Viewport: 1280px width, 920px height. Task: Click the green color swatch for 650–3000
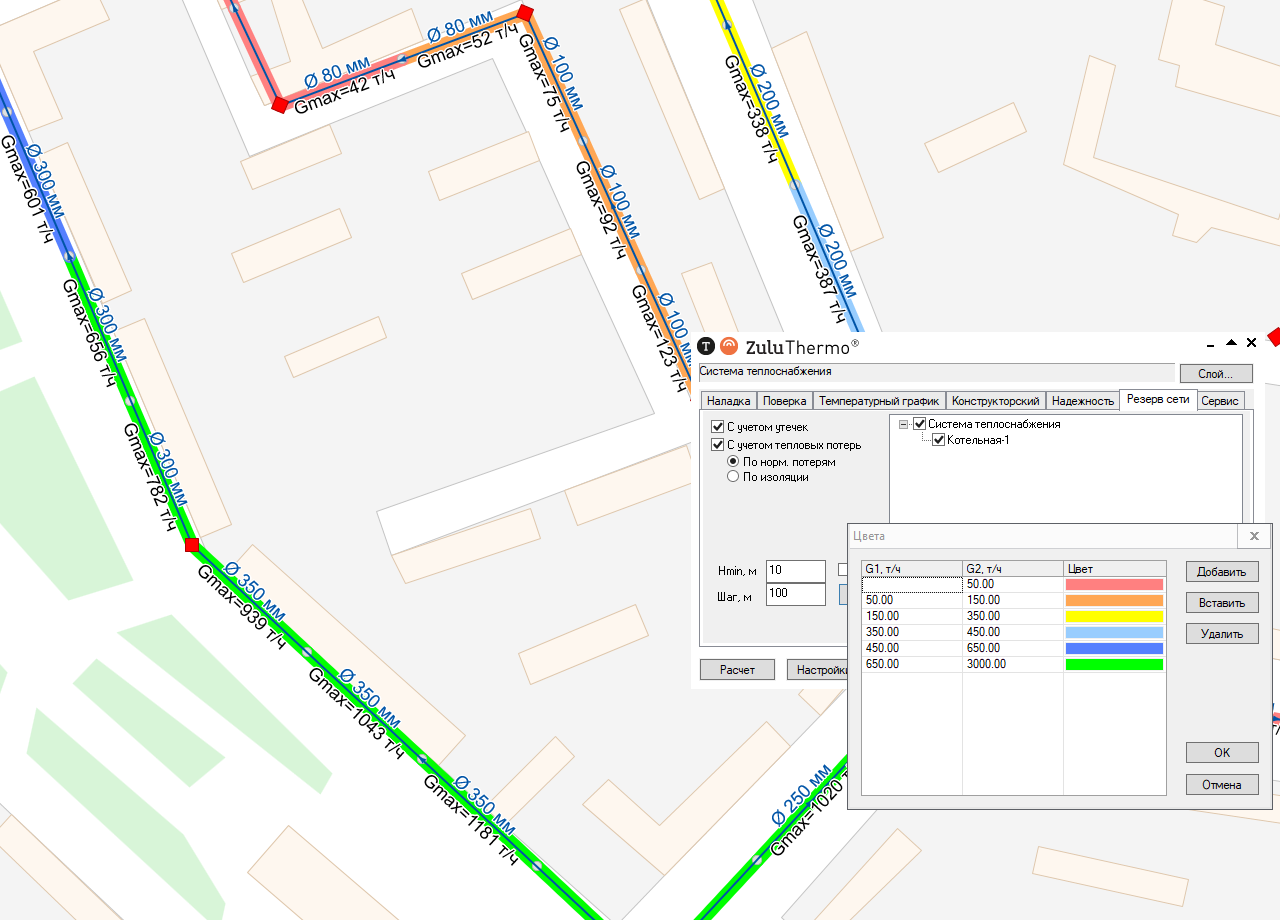click(1114, 664)
